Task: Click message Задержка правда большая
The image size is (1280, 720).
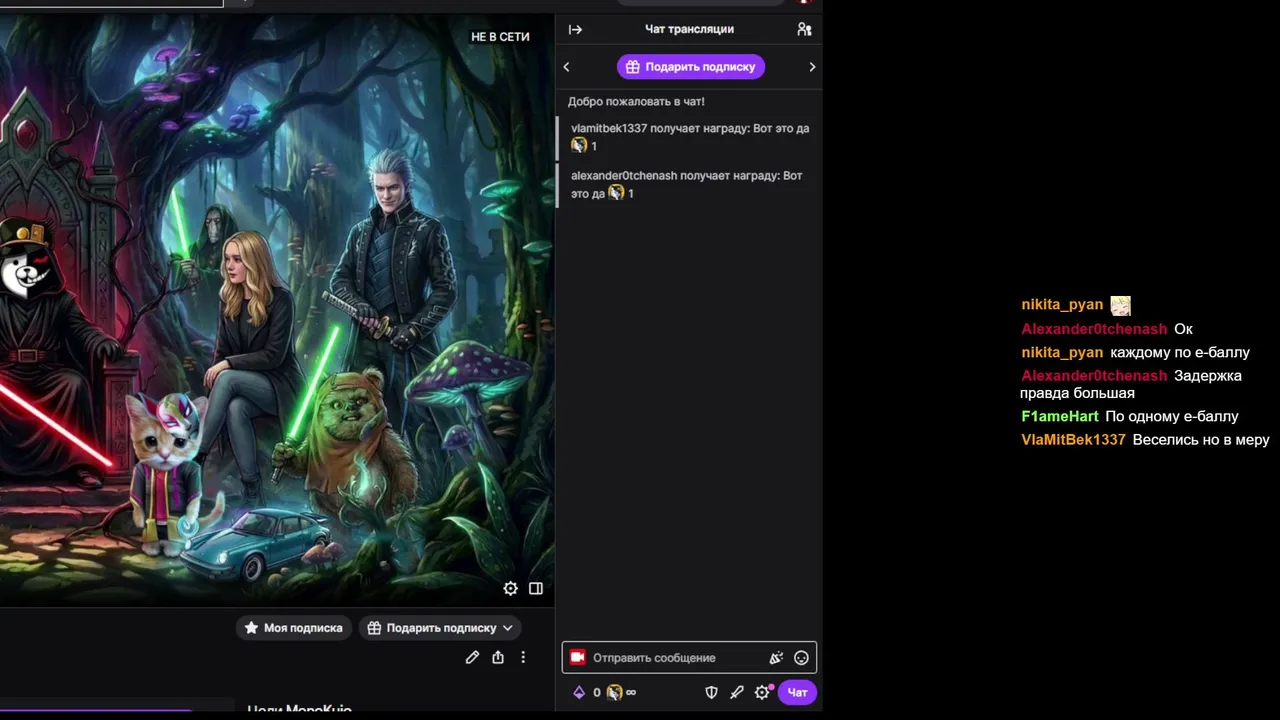Action: (1131, 384)
